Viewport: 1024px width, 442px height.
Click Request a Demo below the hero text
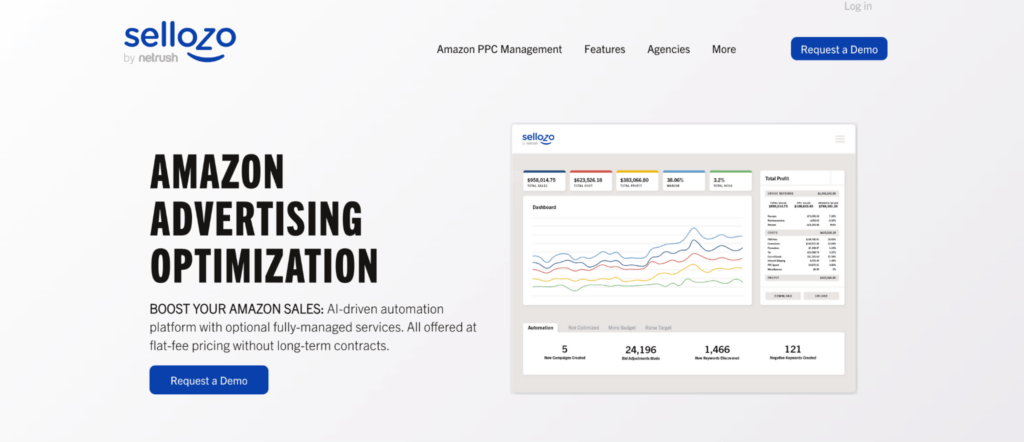point(209,380)
